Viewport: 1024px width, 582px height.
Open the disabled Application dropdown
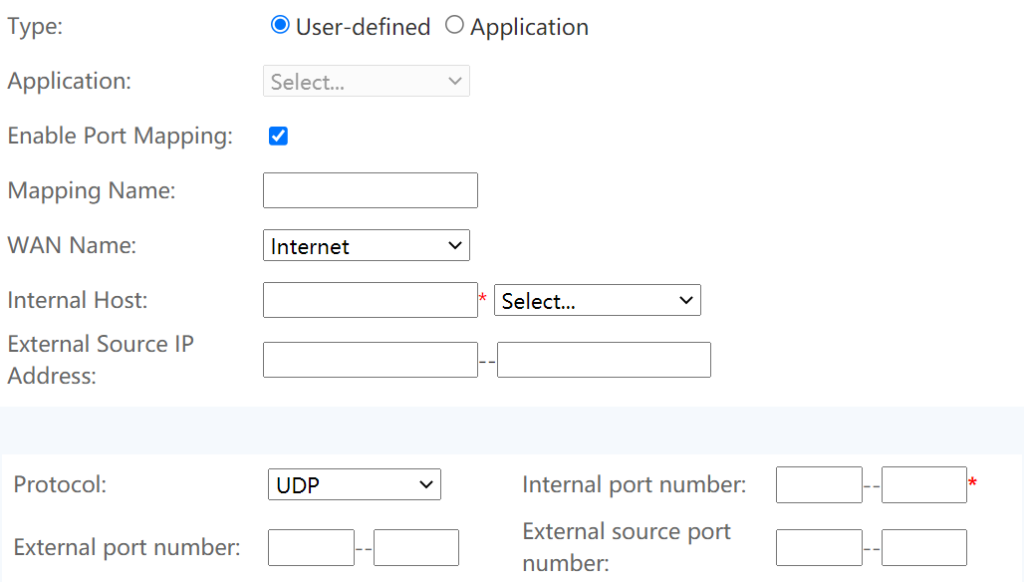pyautogui.click(x=366, y=81)
